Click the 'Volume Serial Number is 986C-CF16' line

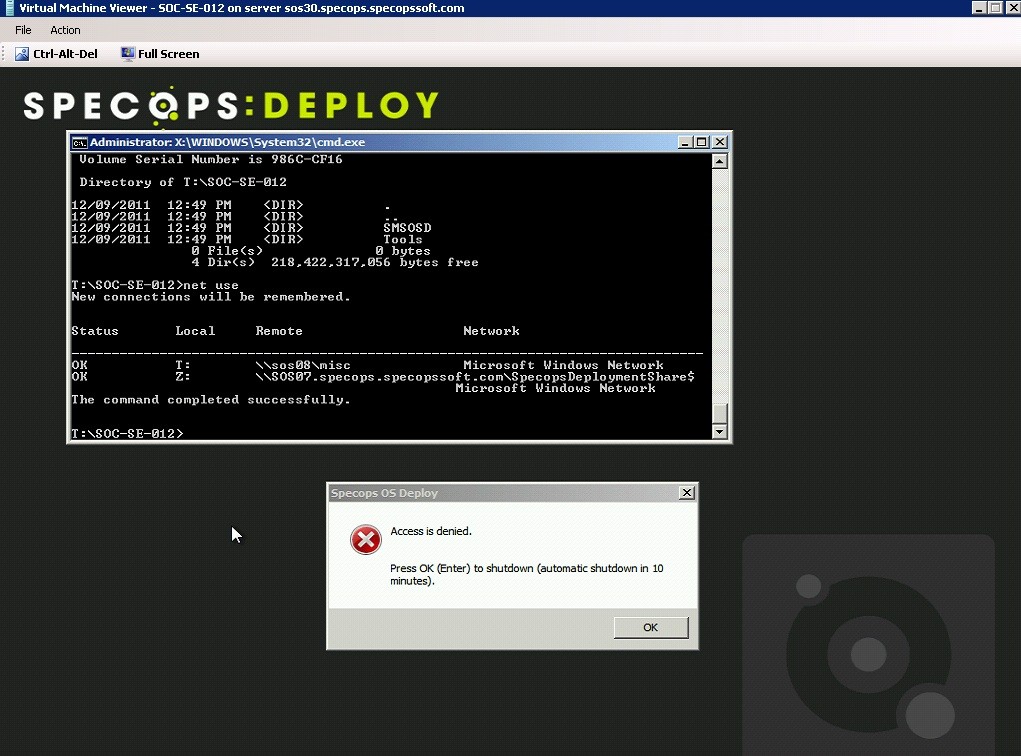pos(211,160)
